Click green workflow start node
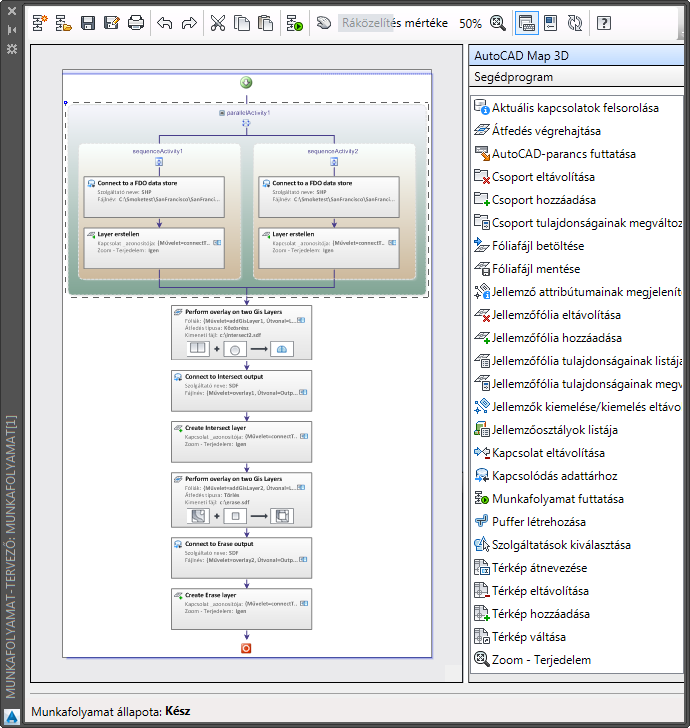Viewport: 690px width, 728px height. pos(246,83)
